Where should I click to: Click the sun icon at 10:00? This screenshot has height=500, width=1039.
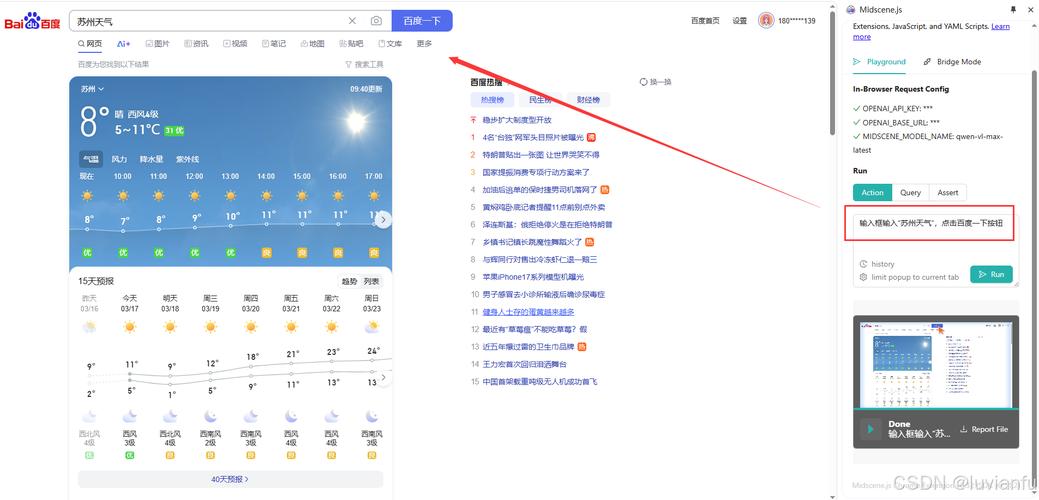click(123, 195)
